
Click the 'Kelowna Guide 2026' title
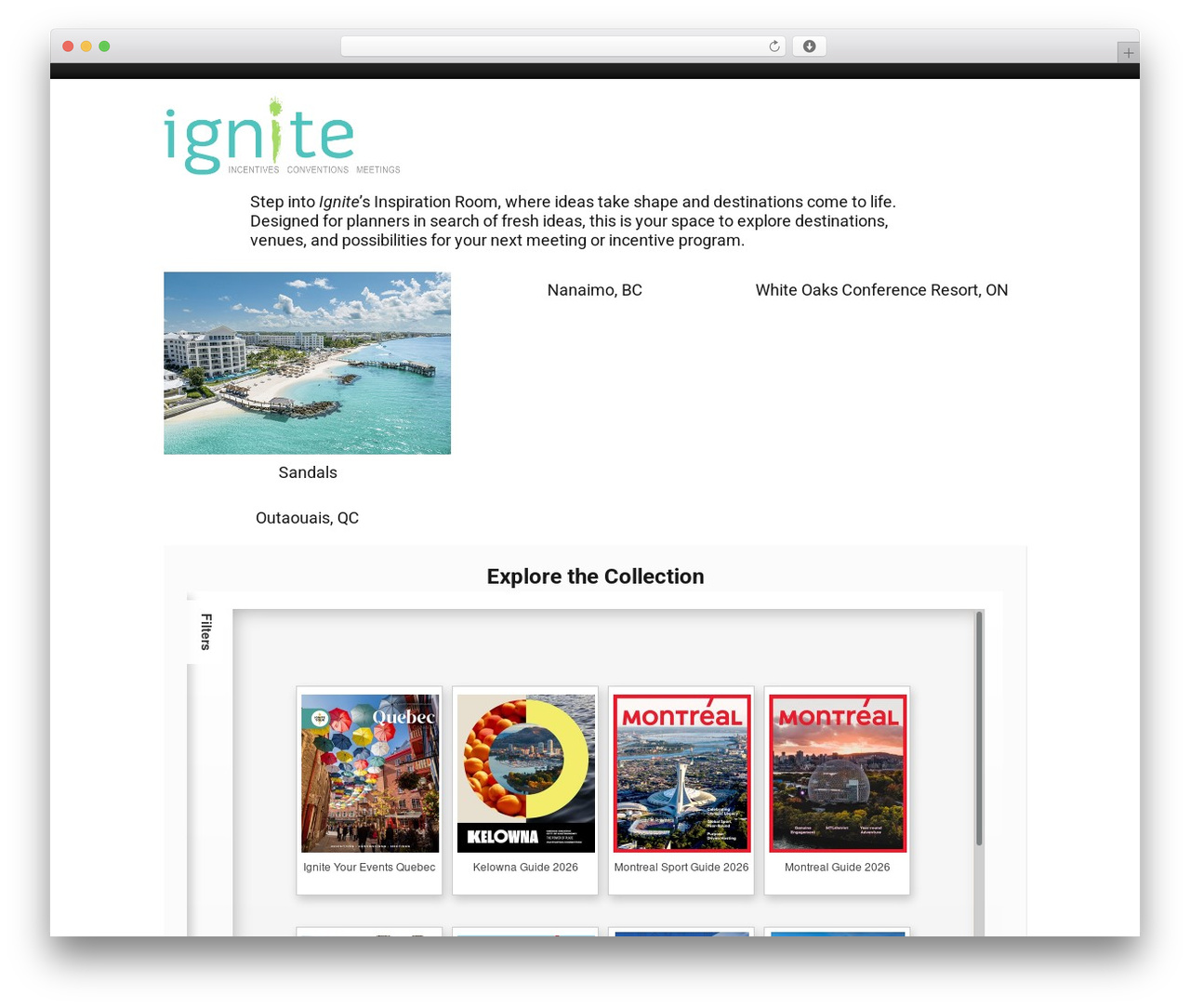[x=525, y=868]
